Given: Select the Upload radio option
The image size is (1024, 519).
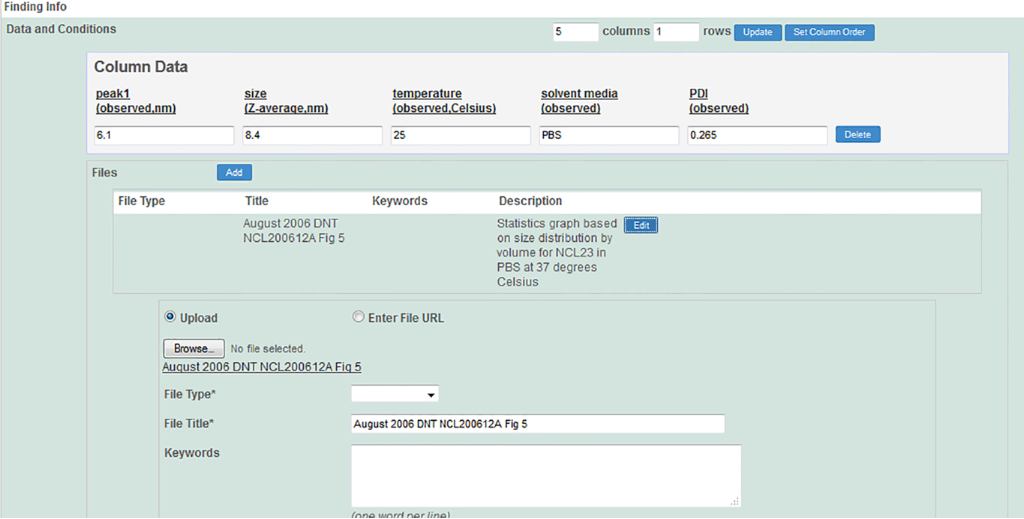Looking at the screenshot, I should (170, 318).
